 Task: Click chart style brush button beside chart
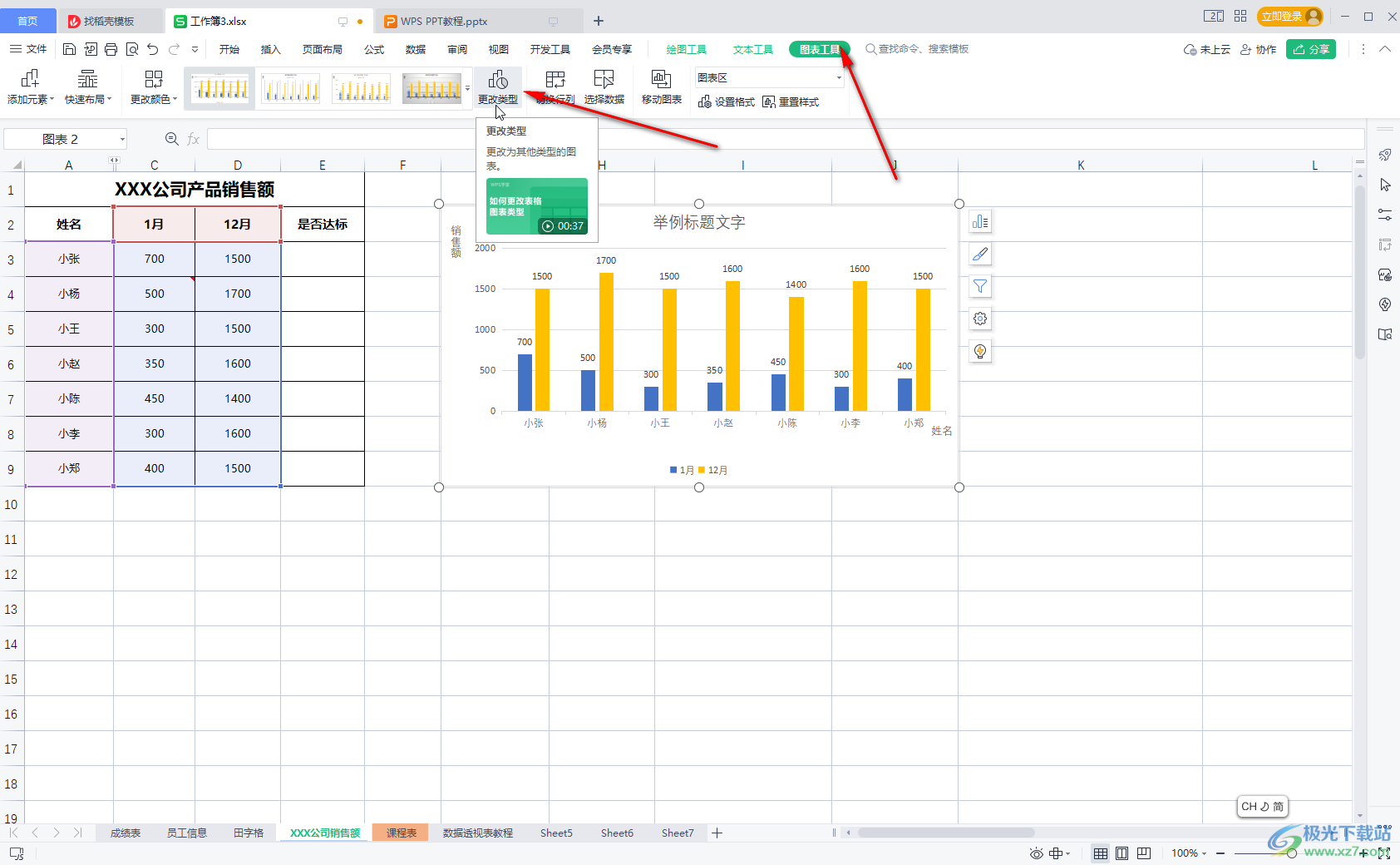(x=980, y=255)
